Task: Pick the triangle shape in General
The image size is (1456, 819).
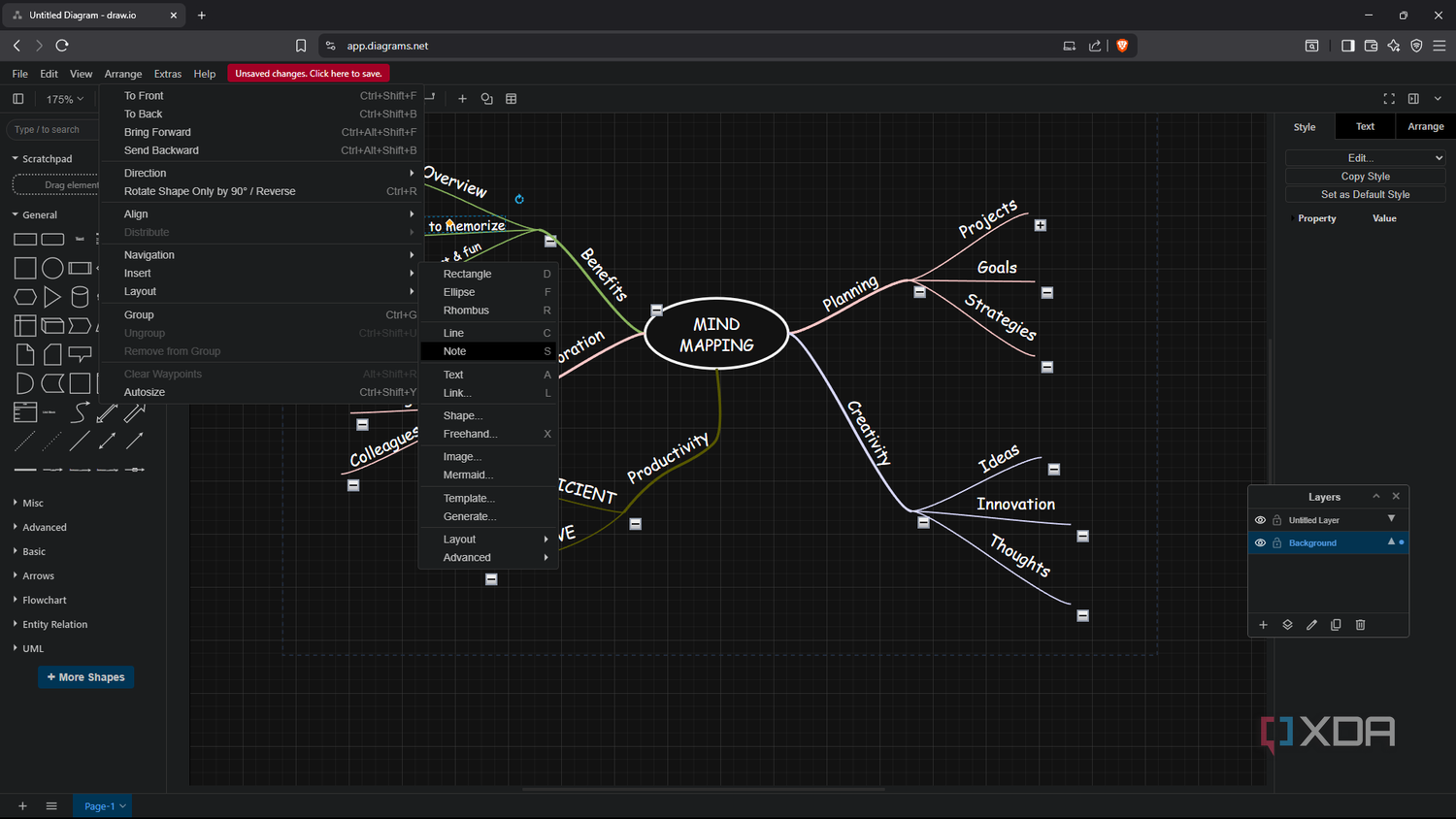Action: (x=52, y=297)
